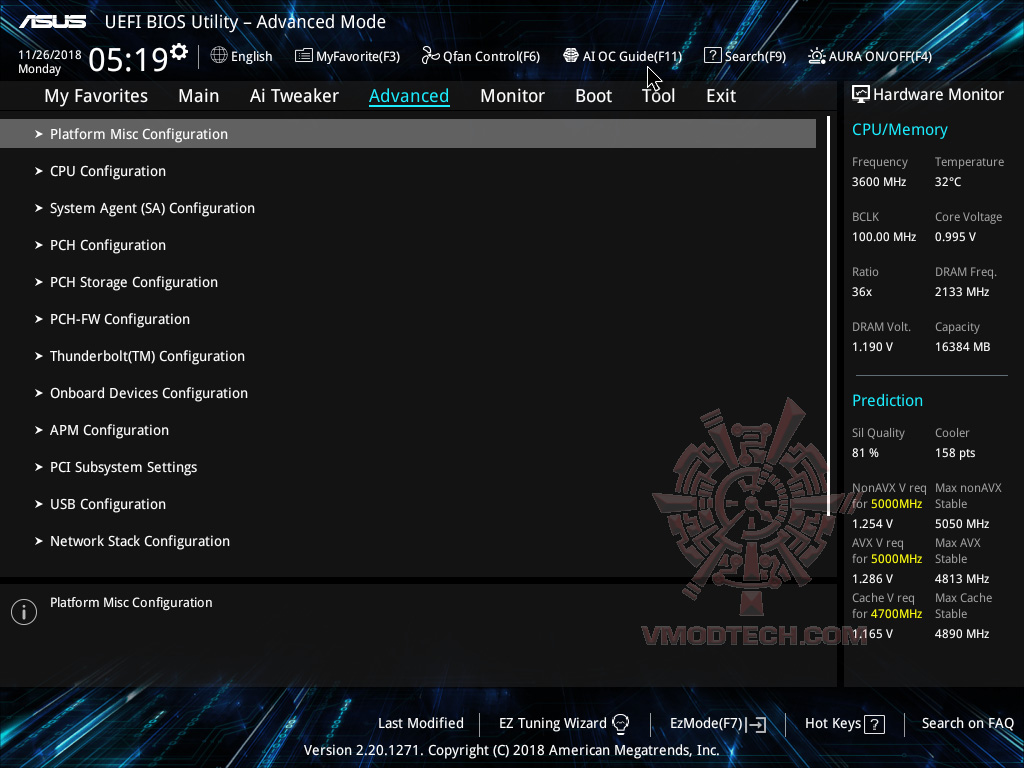Open the Hot Keys text button
This screenshot has width=1024, height=768.
pyautogui.click(x=833, y=724)
